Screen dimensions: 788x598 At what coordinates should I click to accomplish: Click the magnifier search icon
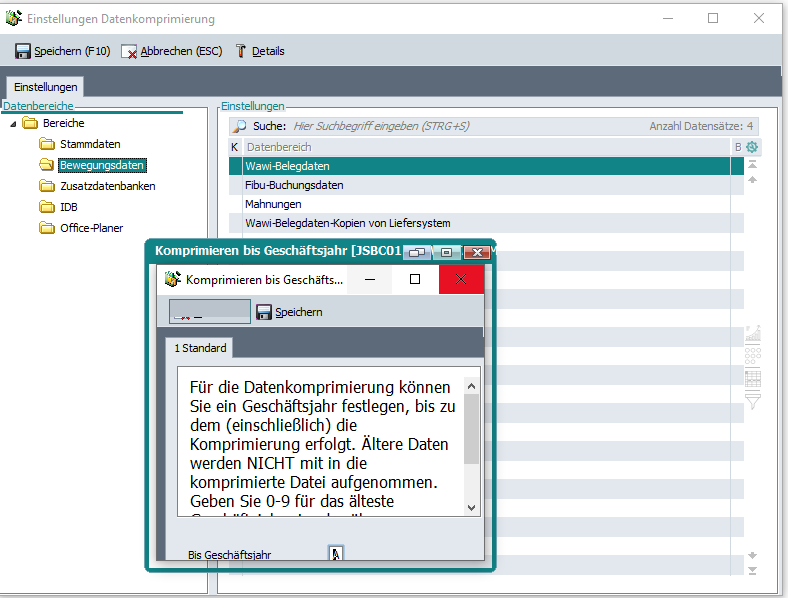point(239,126)
